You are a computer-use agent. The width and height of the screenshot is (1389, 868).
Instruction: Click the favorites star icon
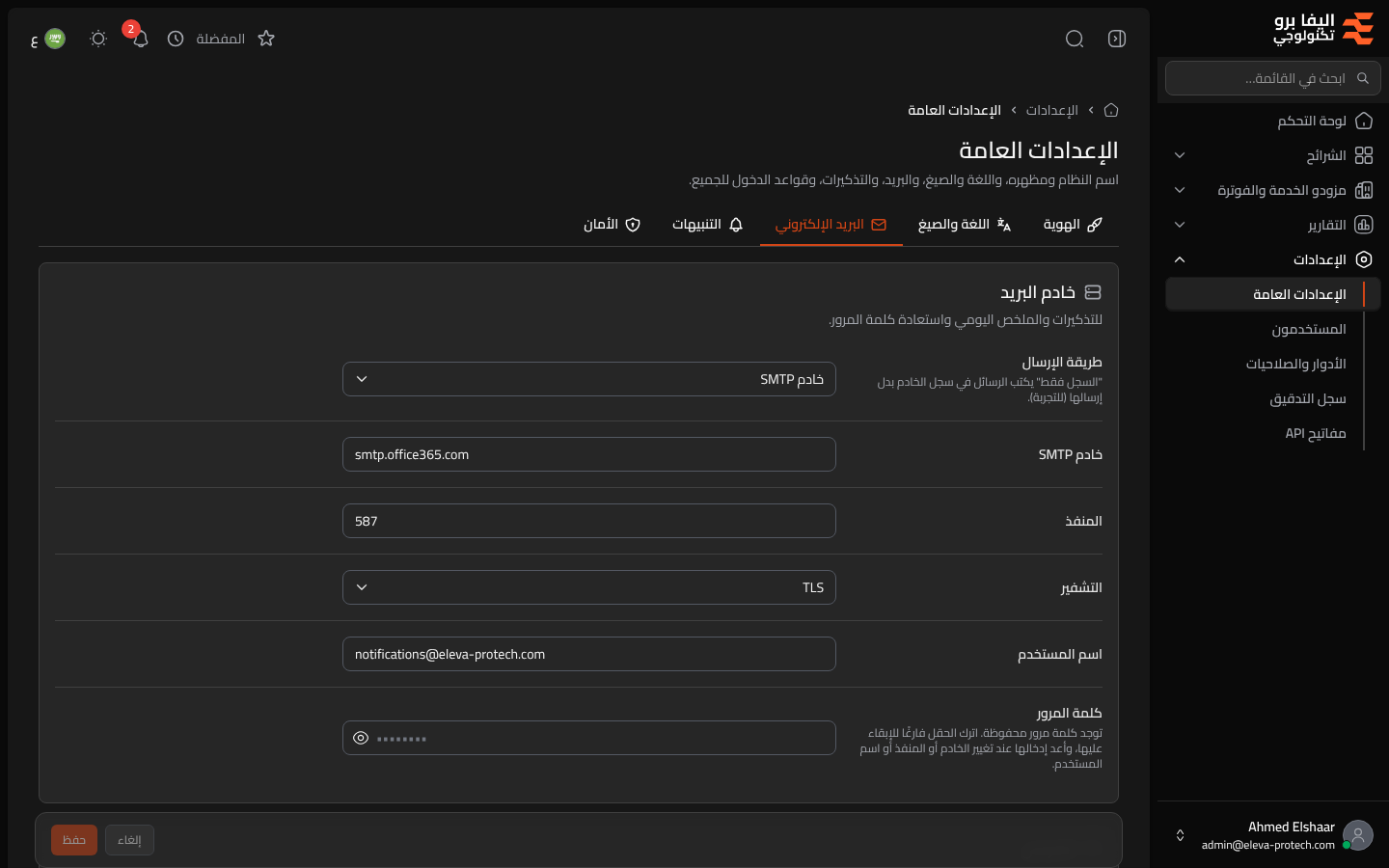coord(266,39)
